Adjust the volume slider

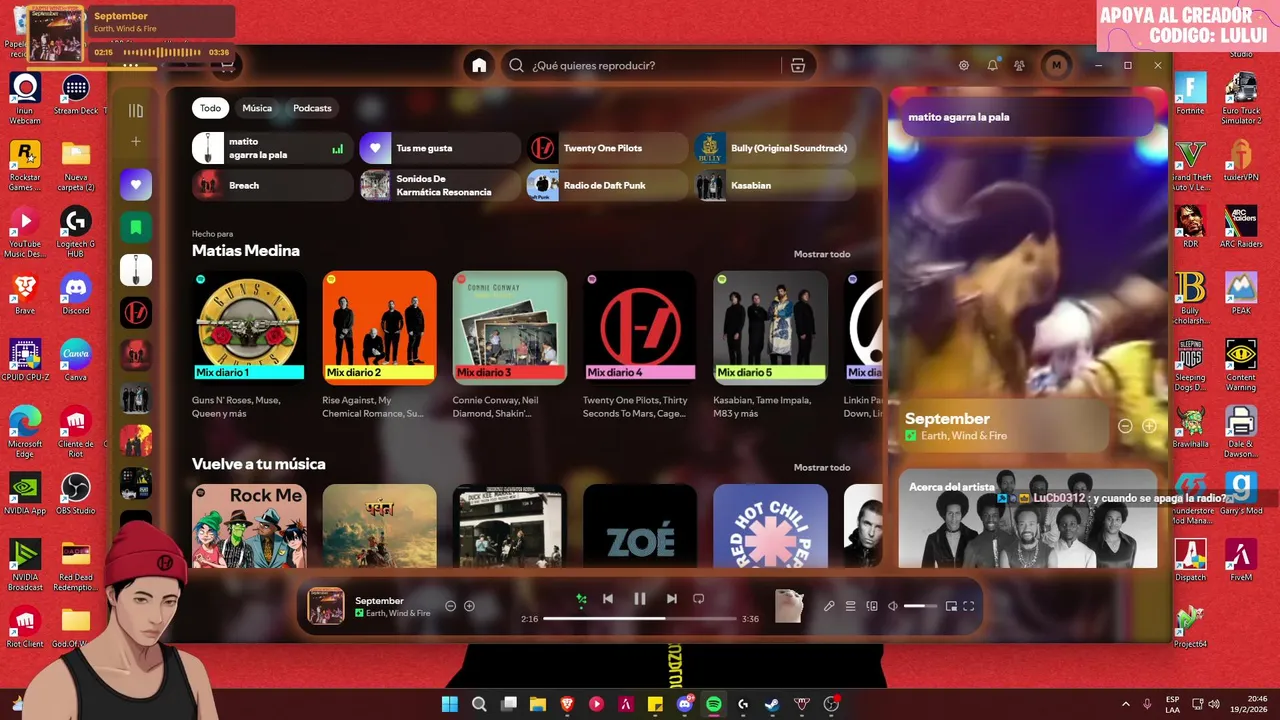click(921, 606)
